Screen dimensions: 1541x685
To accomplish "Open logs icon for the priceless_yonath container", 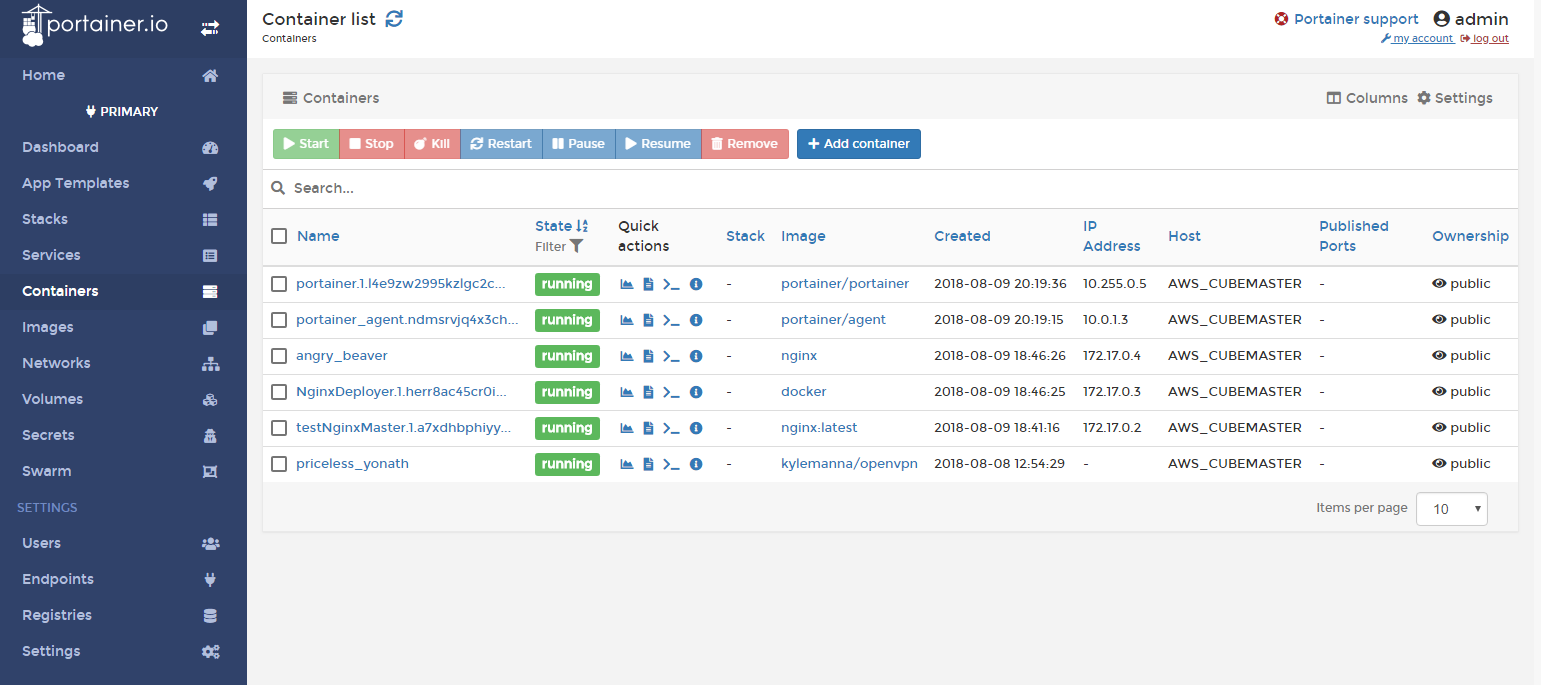I will coord(648,464).
